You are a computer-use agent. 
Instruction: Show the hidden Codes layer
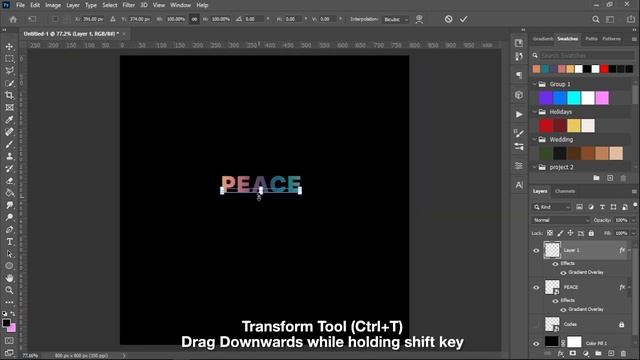536,324
